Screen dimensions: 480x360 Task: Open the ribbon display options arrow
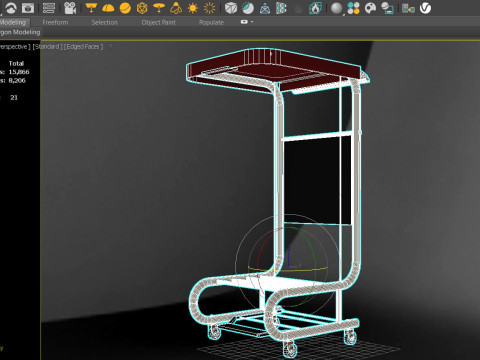point(252,22)
